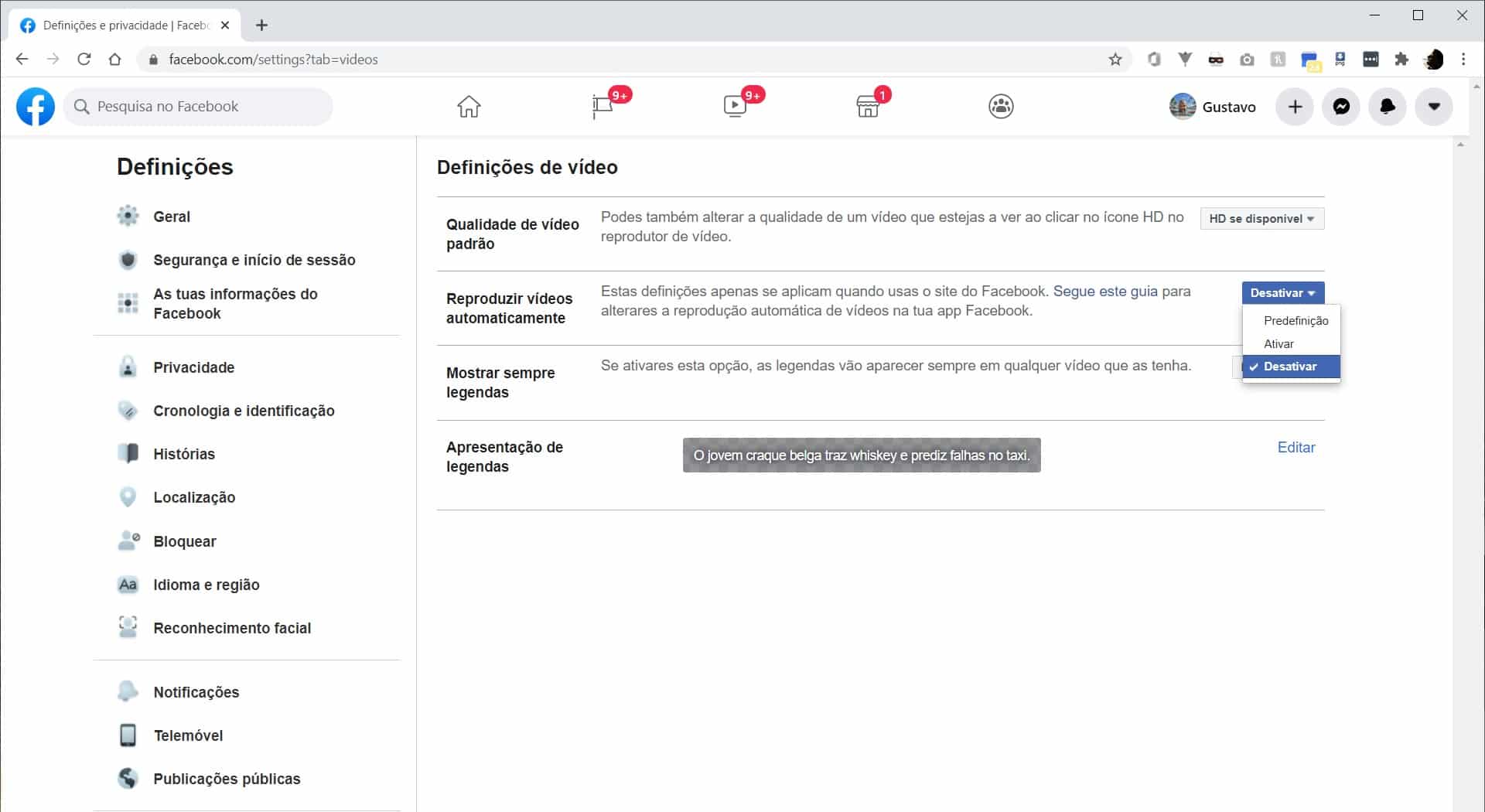The width and height of the screenshot is (1485, 812).
Task: Select Predefinição in autoplay menu
Action: coord(1292,320)
